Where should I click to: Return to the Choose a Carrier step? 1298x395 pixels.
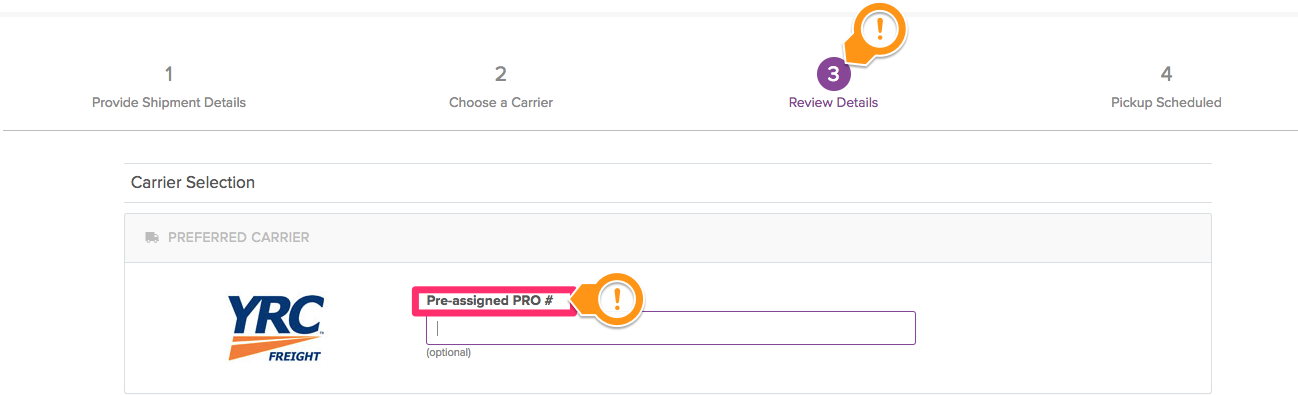click(x=501, y=102)
